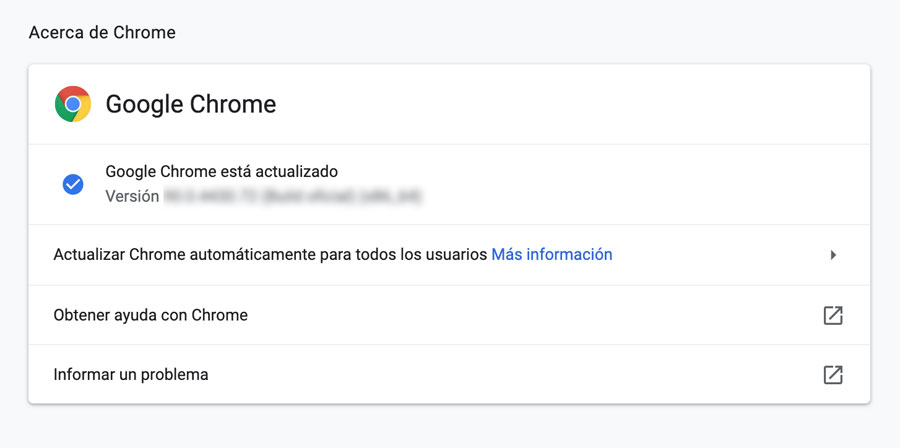
Task: Open external link icon beside Obtener ayuda
Action: [833, 315]
